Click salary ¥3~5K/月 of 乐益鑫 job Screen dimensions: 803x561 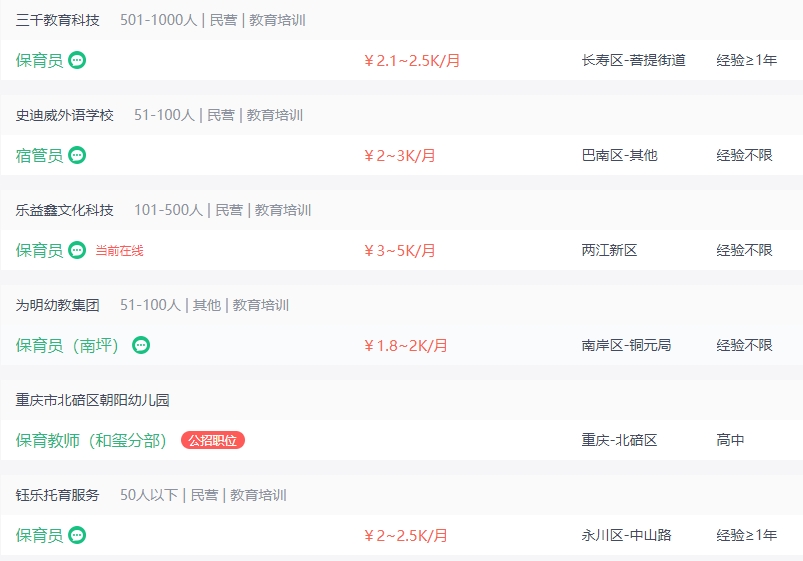(399, 251)
